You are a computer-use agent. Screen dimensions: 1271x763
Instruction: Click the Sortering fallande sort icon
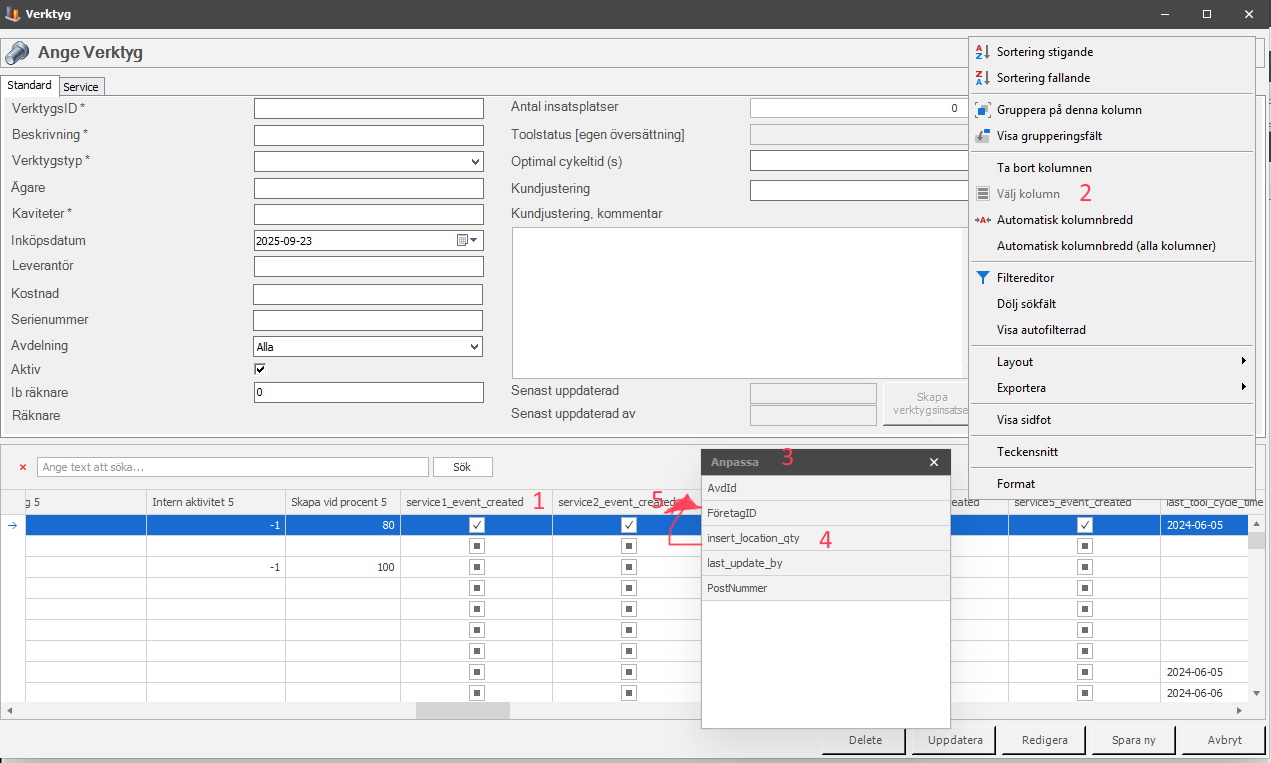(x=982, y=78)
